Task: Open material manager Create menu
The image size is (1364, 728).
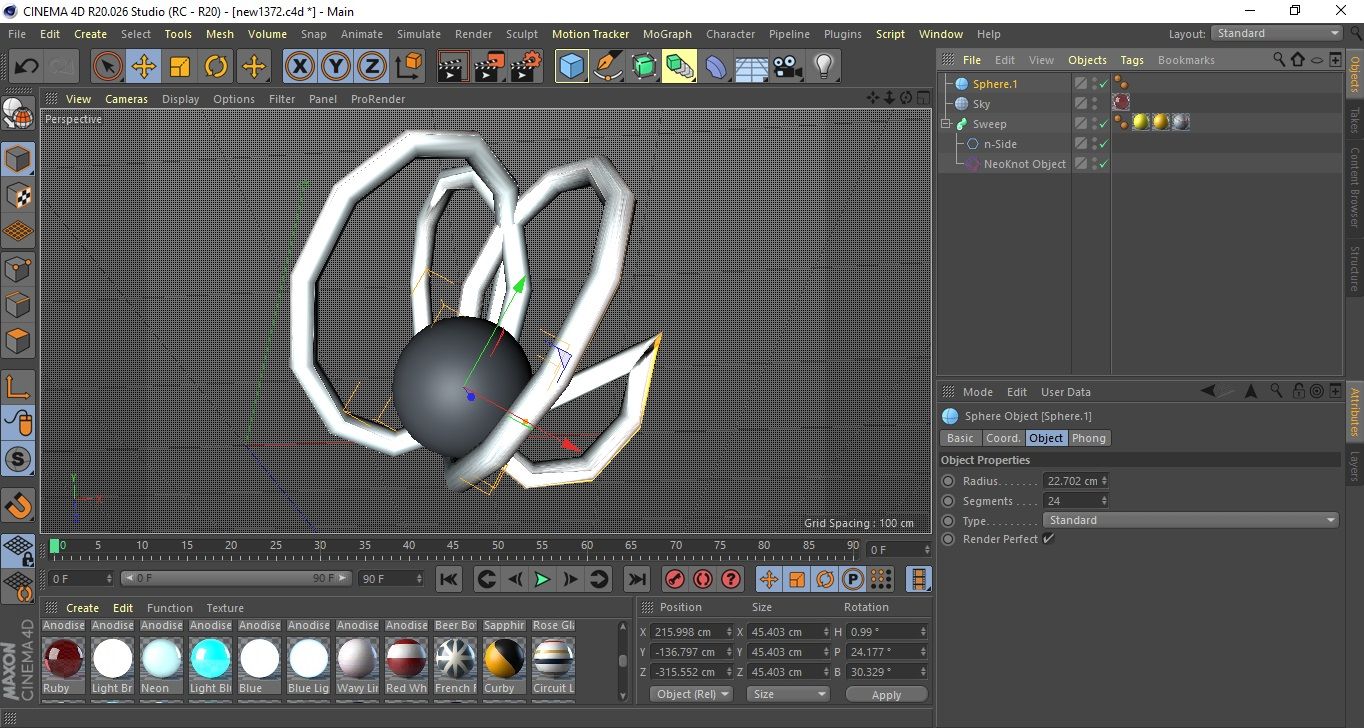Action: pyautogui.click(x=82, y=608)
